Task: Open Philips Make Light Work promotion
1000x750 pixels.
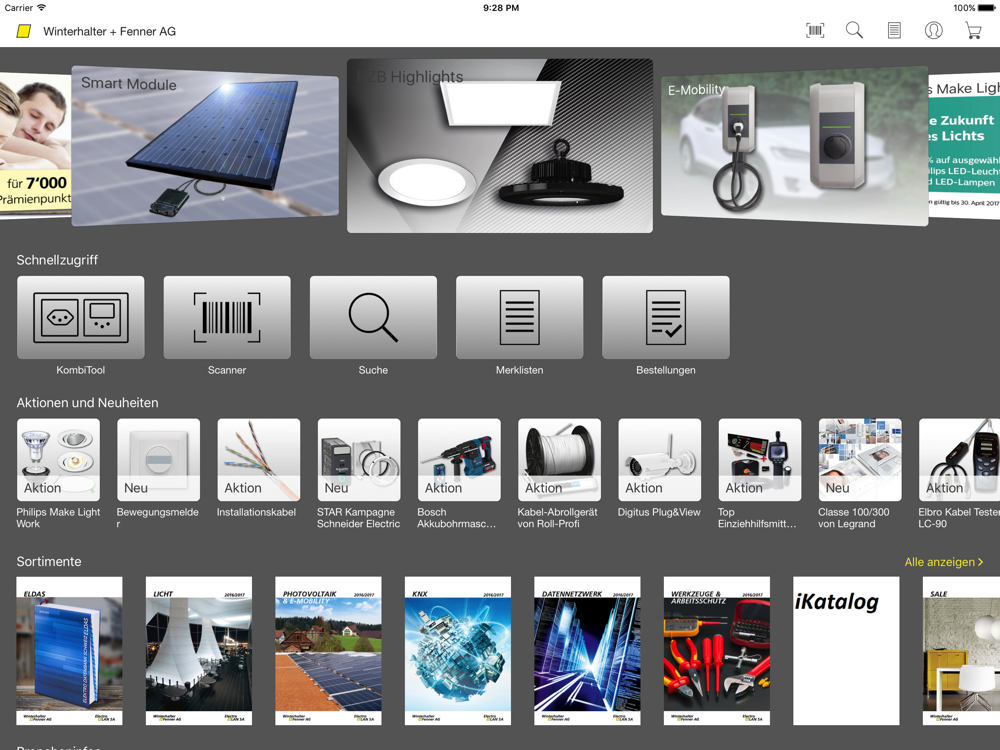Action: point(59,460)
